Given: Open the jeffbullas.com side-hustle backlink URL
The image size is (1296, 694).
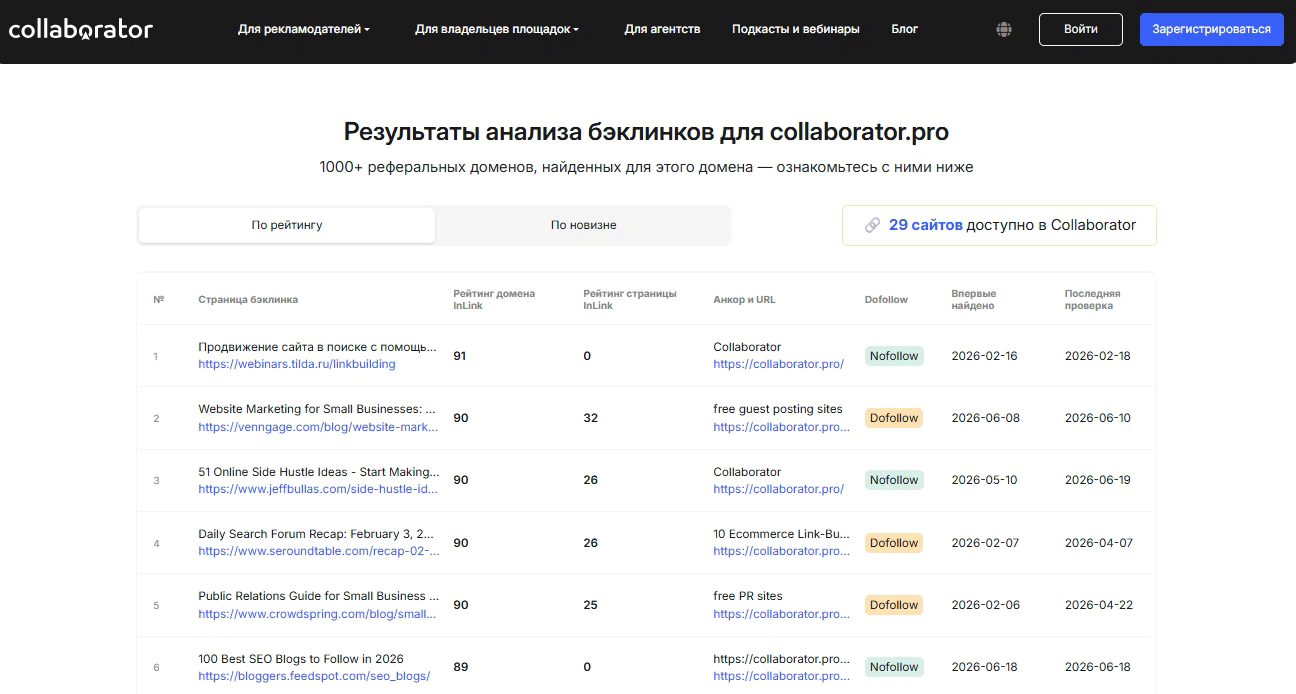Looking at the screenshot, I should 318,489.
